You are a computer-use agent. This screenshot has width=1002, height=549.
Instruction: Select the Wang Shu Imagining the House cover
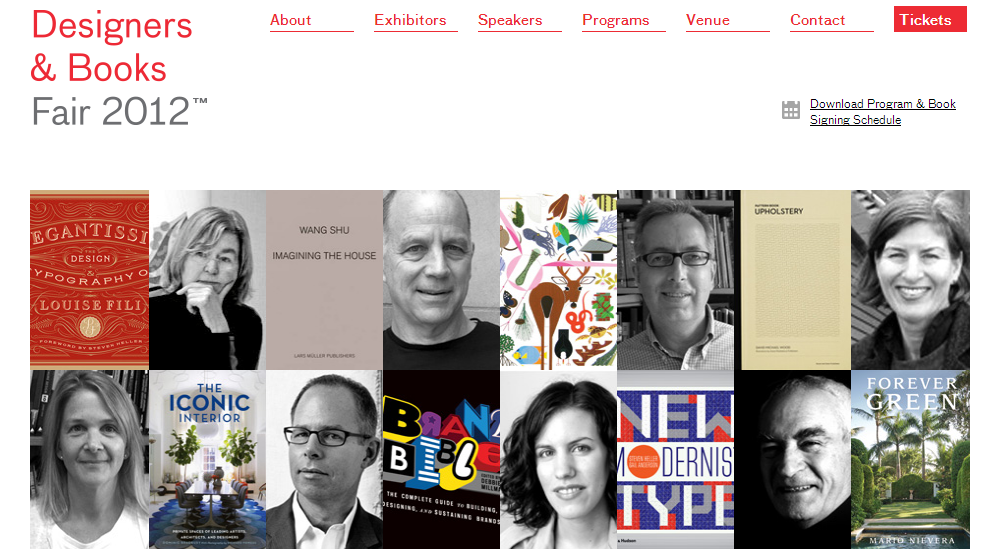[x=324, y=280]
